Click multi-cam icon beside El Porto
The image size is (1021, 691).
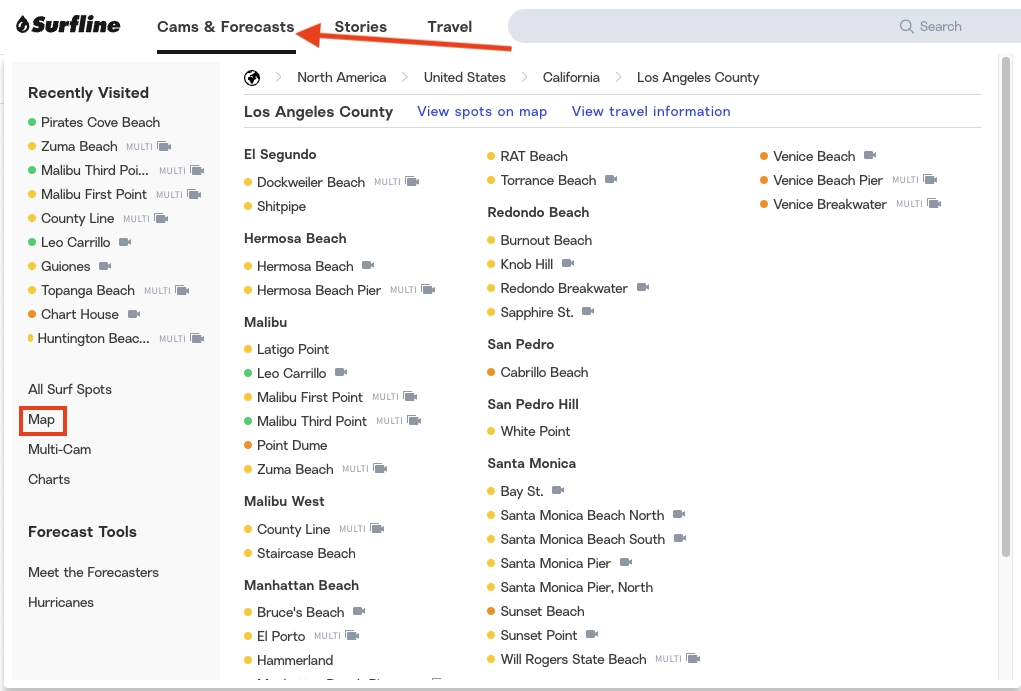pos(352,636)
